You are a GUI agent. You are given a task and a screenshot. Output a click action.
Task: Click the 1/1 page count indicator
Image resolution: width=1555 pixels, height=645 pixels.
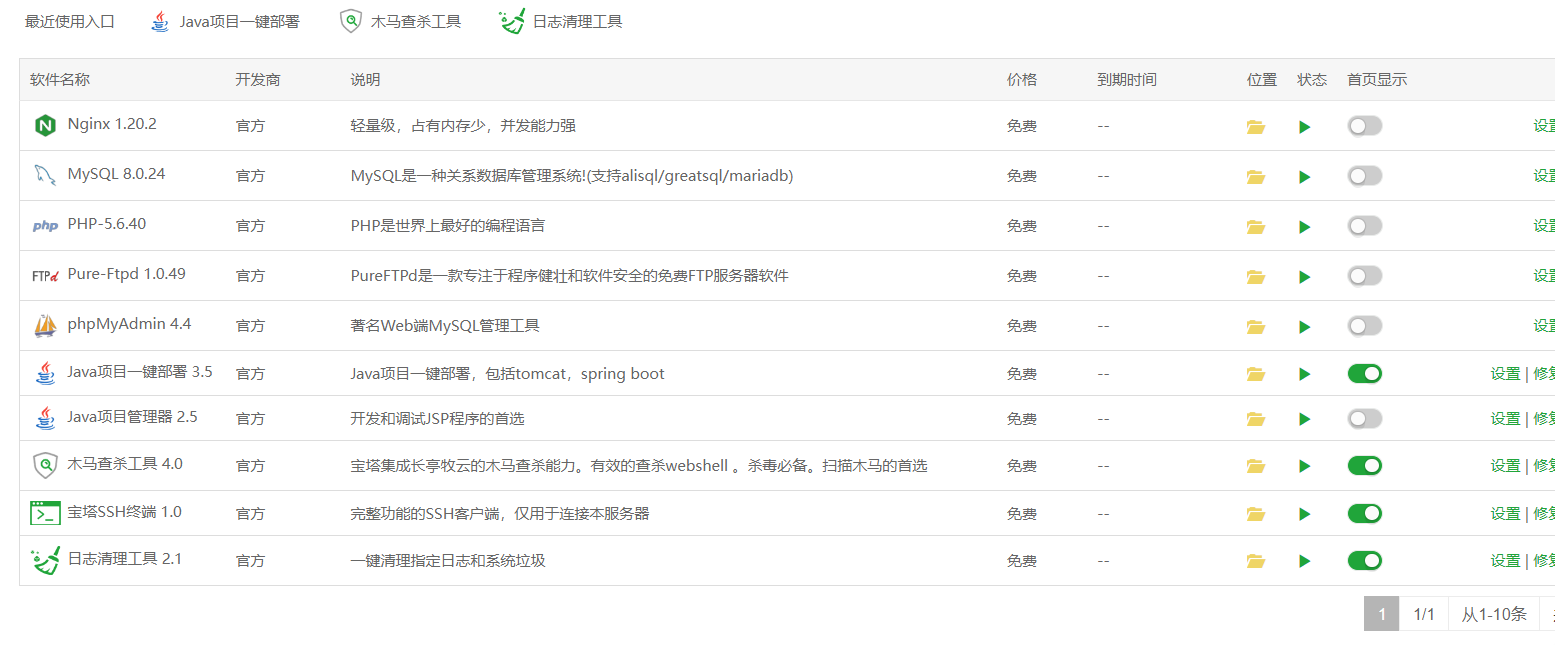[1424, 614]
